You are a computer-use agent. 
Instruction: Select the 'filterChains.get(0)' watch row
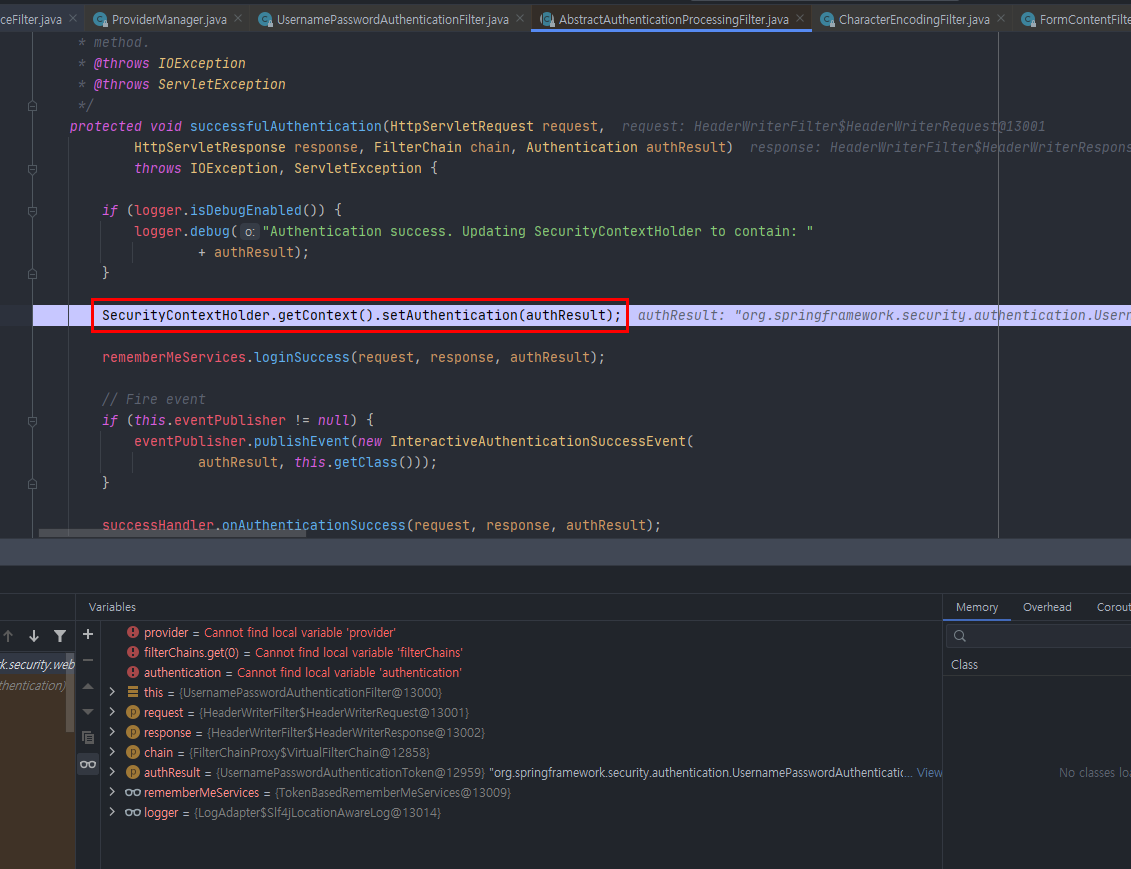[521, 653]
